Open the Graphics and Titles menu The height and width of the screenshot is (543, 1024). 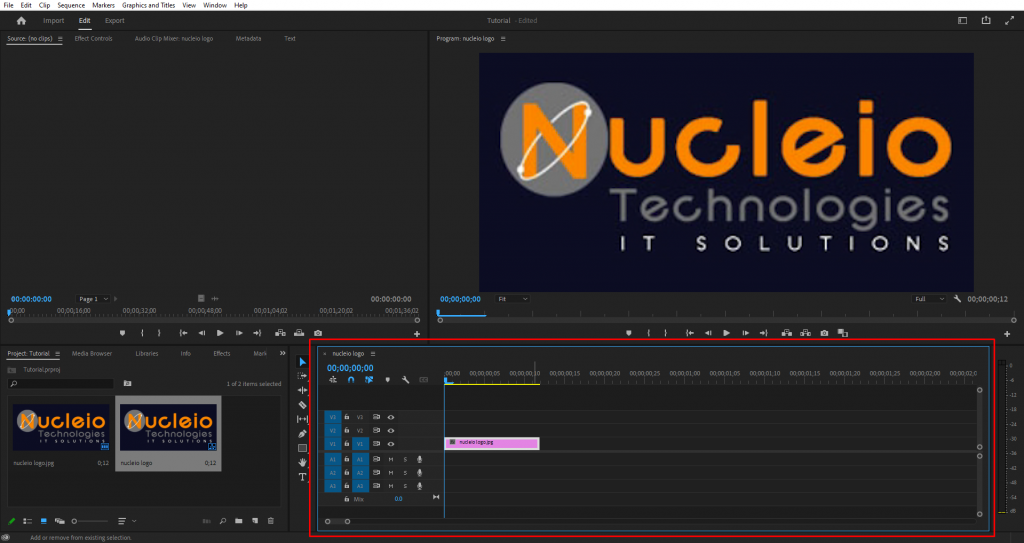point(148,5)
